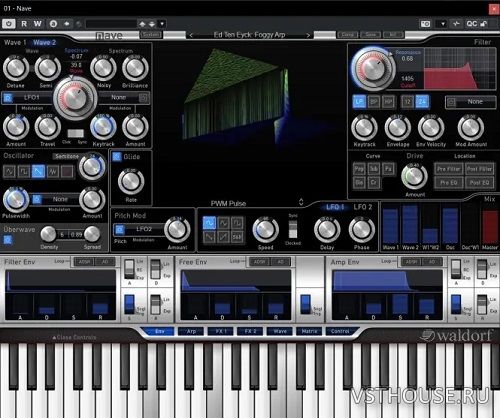Viewport: 500px width, 418px height.
Task: Flip the LFO Sync/Clocked switch
Action: [293, 229]
